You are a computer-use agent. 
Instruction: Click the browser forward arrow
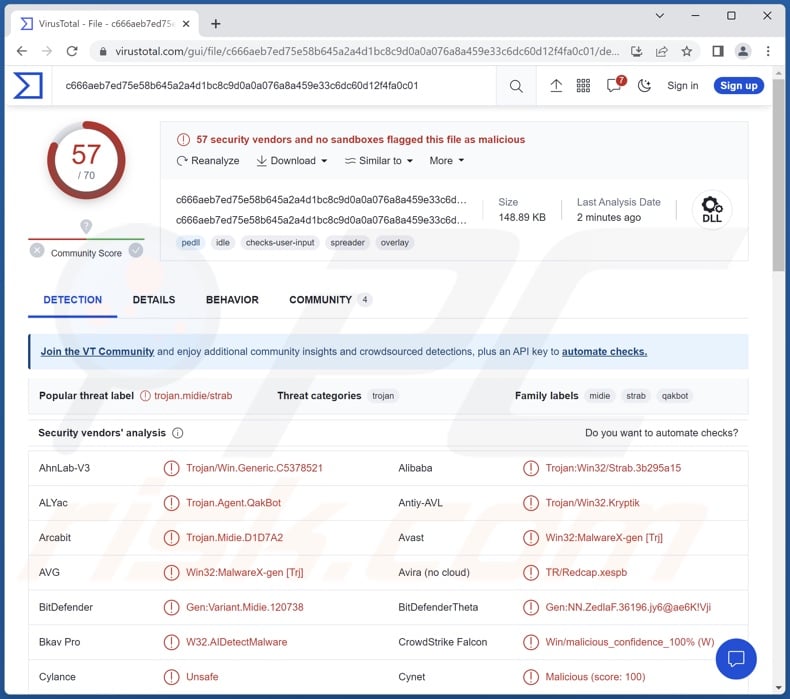(x=47, y=51)
